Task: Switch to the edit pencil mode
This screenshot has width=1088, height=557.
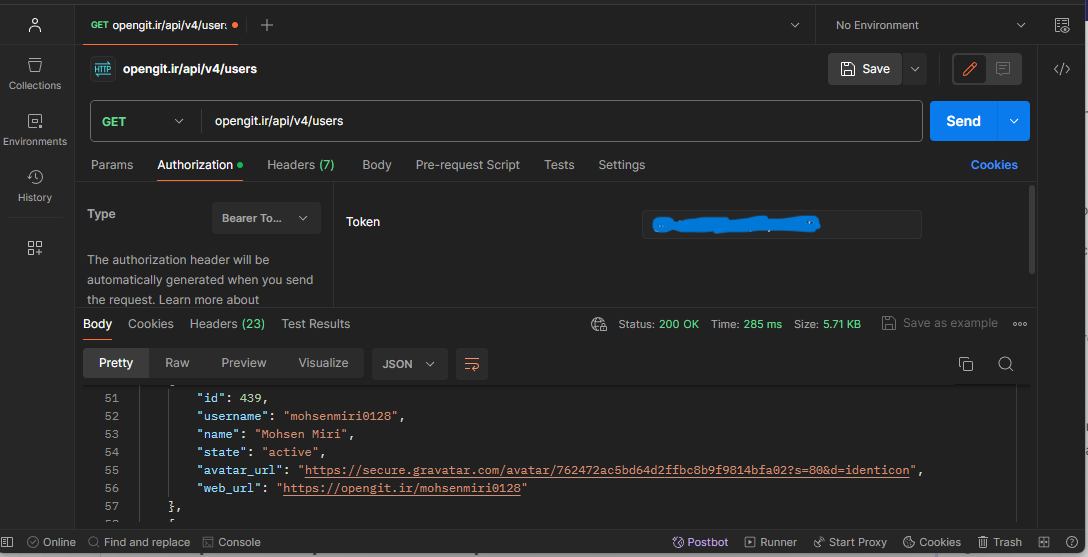Action: (969, 69)
